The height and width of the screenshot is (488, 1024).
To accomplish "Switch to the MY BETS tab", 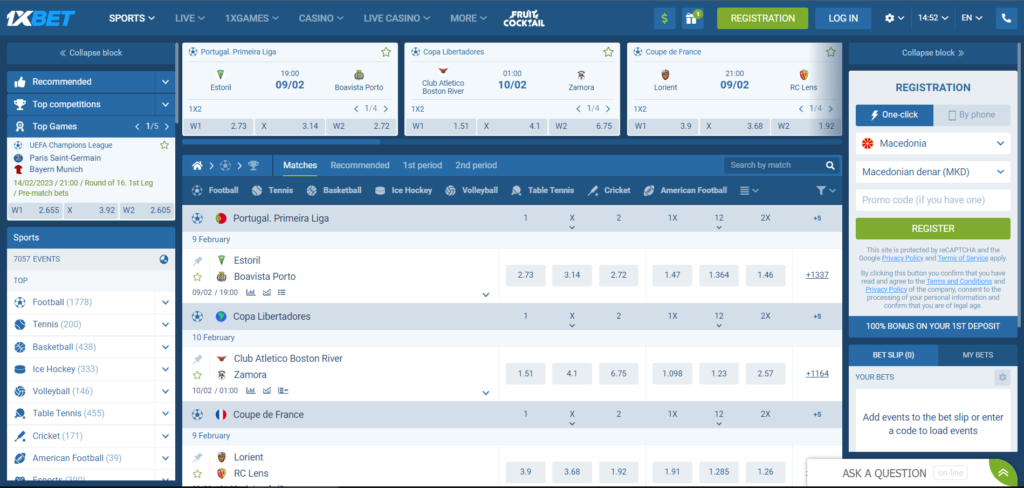I will (x=978, y=355).
